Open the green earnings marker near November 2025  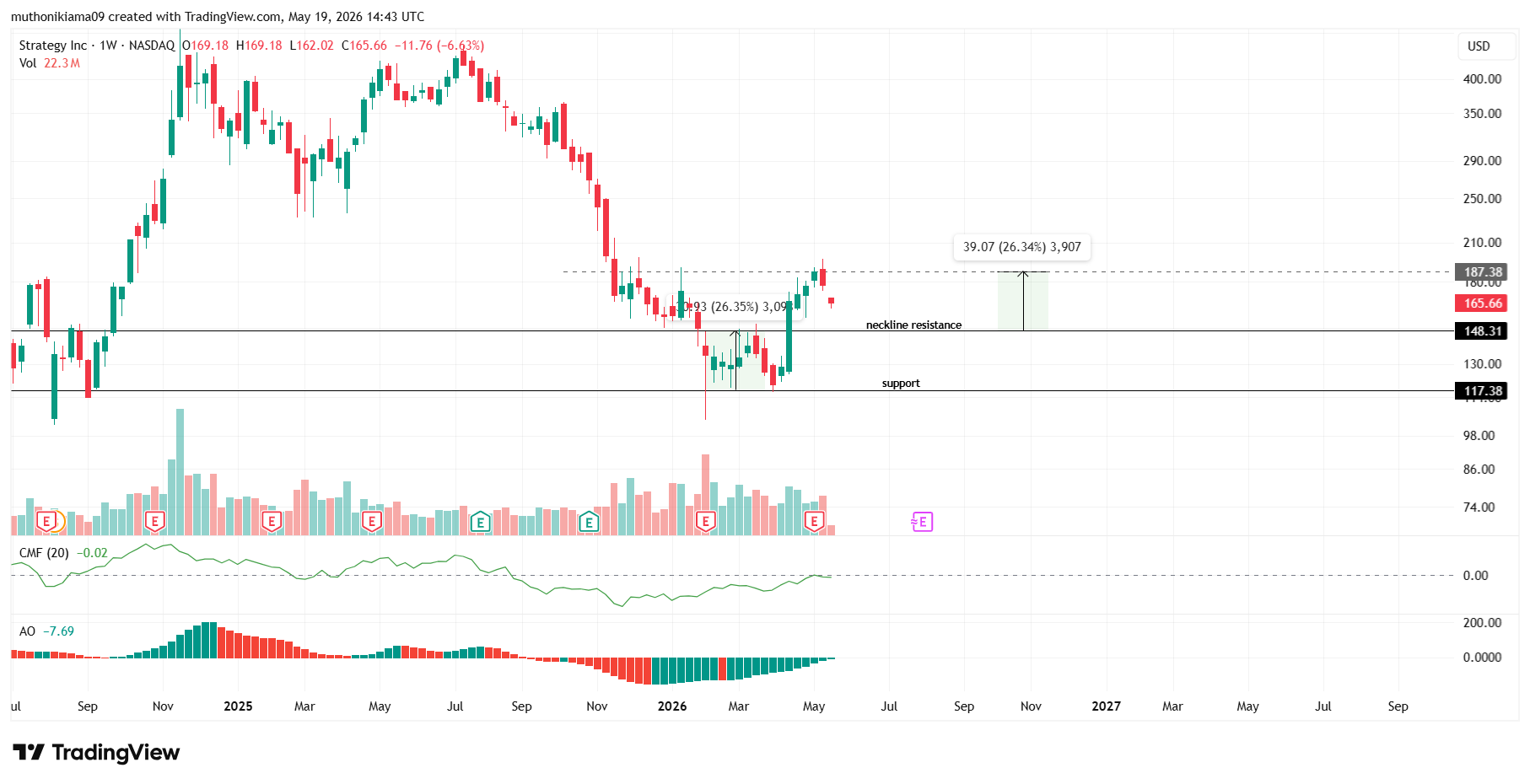tap(589, 522)
